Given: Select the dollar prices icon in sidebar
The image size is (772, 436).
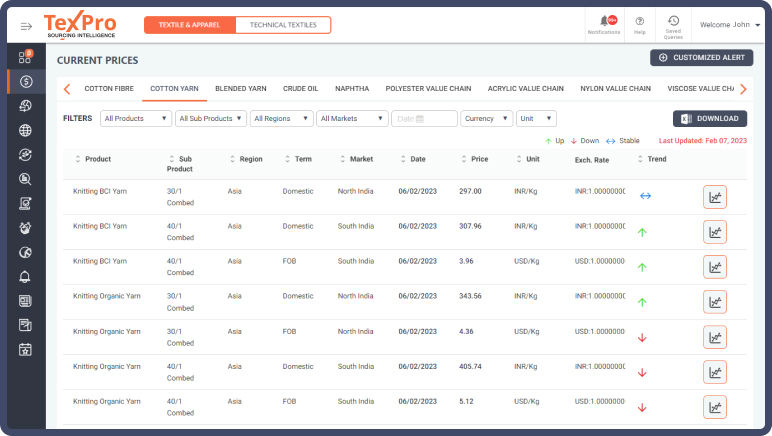Looking at the screenshot, I should 25,82.
